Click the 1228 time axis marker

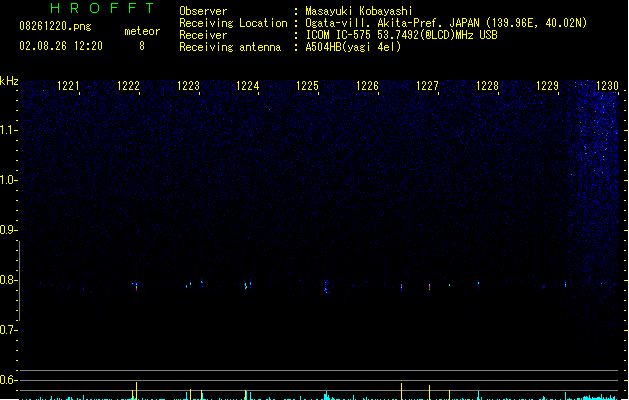coord(487,86)
